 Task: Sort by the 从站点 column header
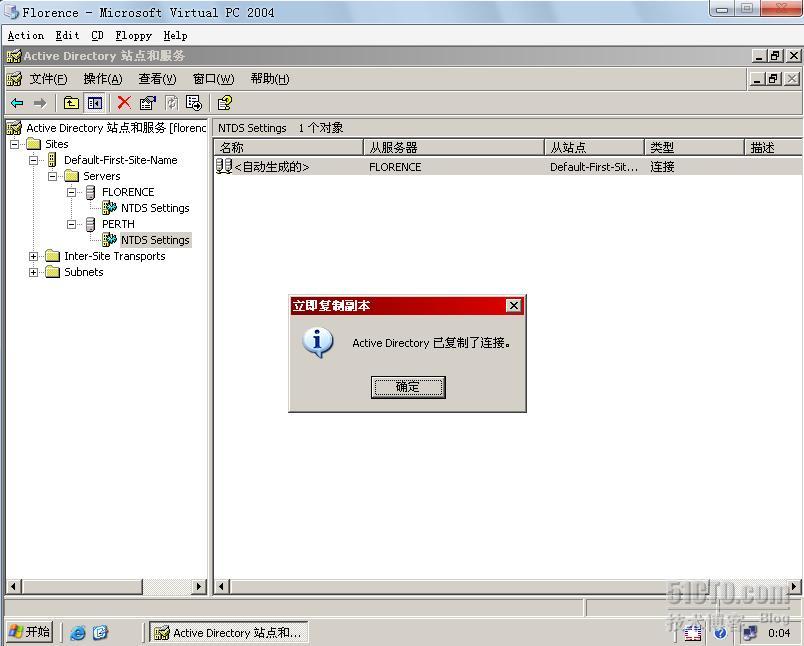click(594, 148)
